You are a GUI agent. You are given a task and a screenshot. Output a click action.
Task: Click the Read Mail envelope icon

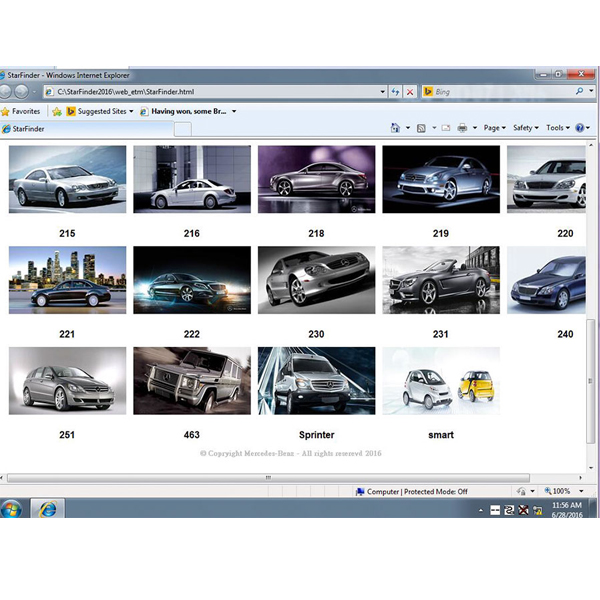click(446, 128)
